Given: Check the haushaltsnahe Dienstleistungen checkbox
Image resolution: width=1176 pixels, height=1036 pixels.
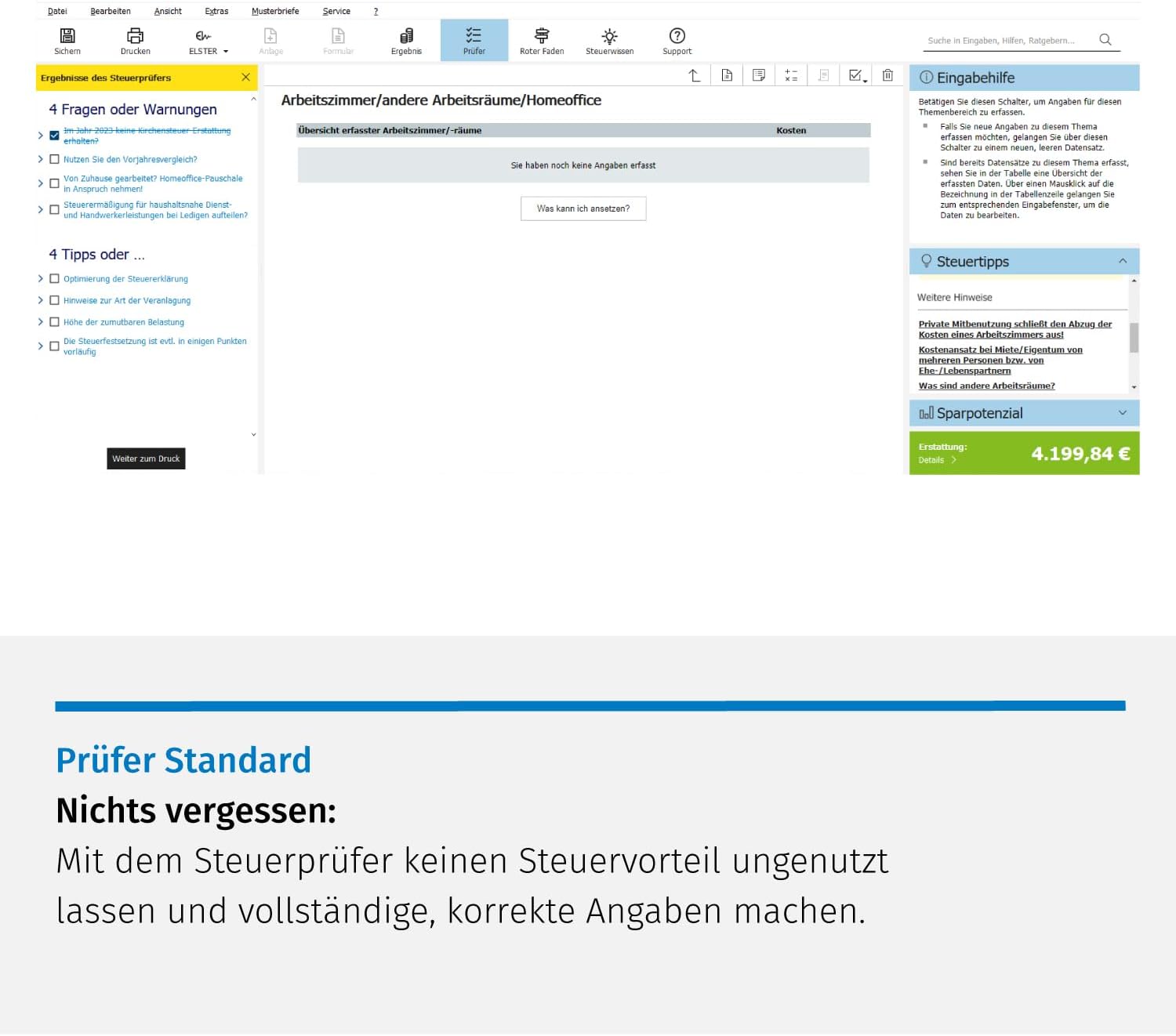Looking at the screenshot, I should coord(54,210).
